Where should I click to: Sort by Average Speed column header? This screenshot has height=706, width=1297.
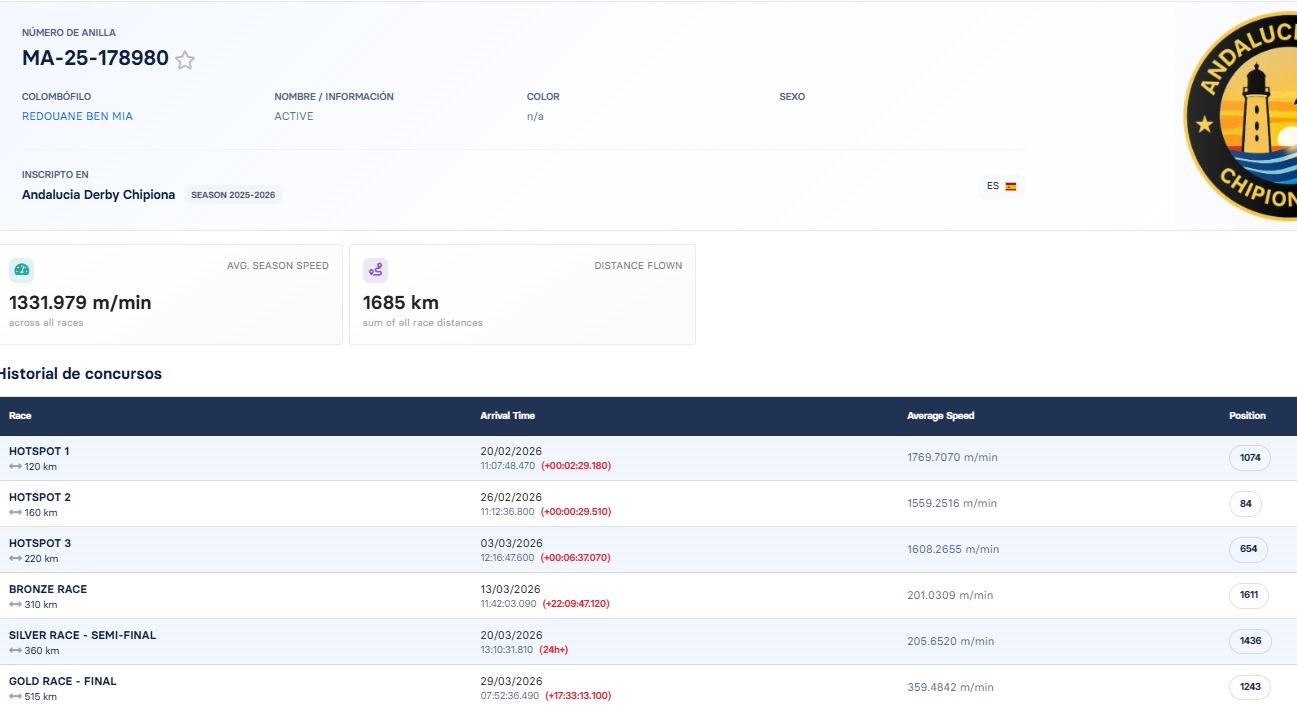point(940,416)
